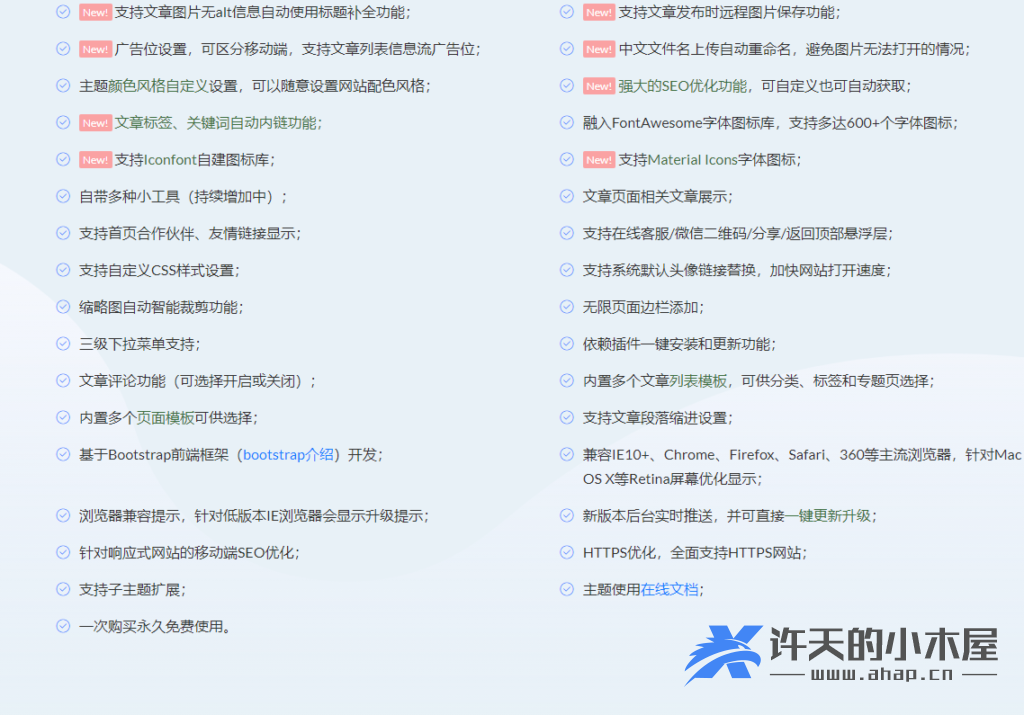Screen dimensions: 1024x715
Task: Click the text 针对响应式网站的移动端SEO优化
Action: pos(187,553)
